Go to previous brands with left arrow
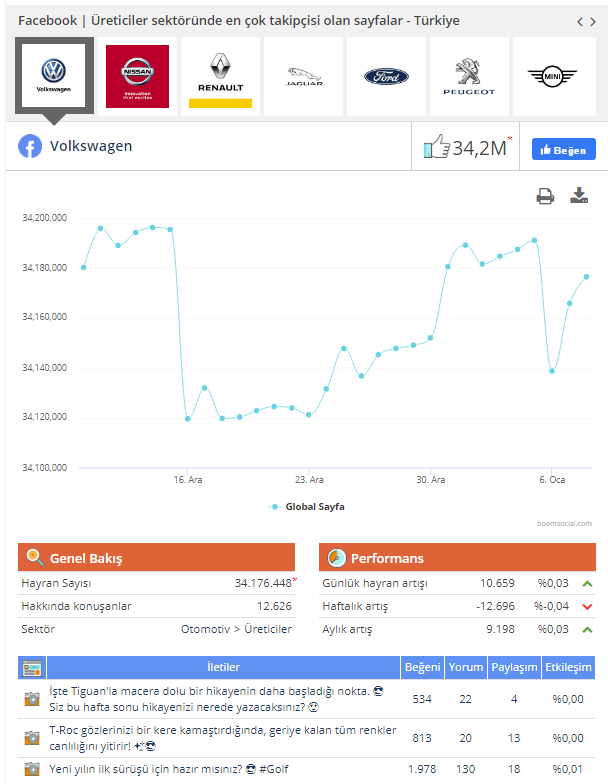The width and height of the screenshot is (608, 784). tap(580, 22)
